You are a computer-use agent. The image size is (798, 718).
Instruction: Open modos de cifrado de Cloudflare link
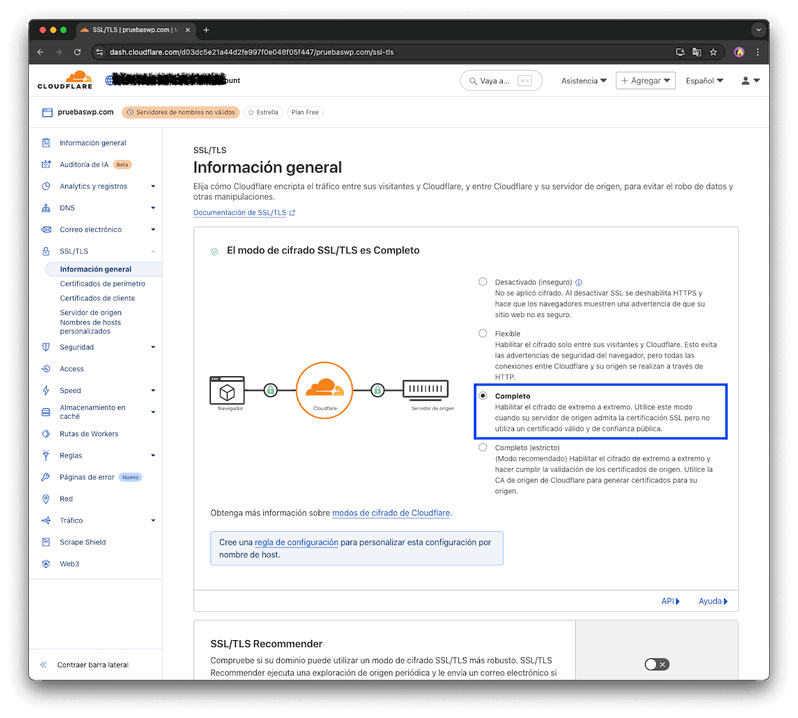pyautogui.click(x=391, y=513)
